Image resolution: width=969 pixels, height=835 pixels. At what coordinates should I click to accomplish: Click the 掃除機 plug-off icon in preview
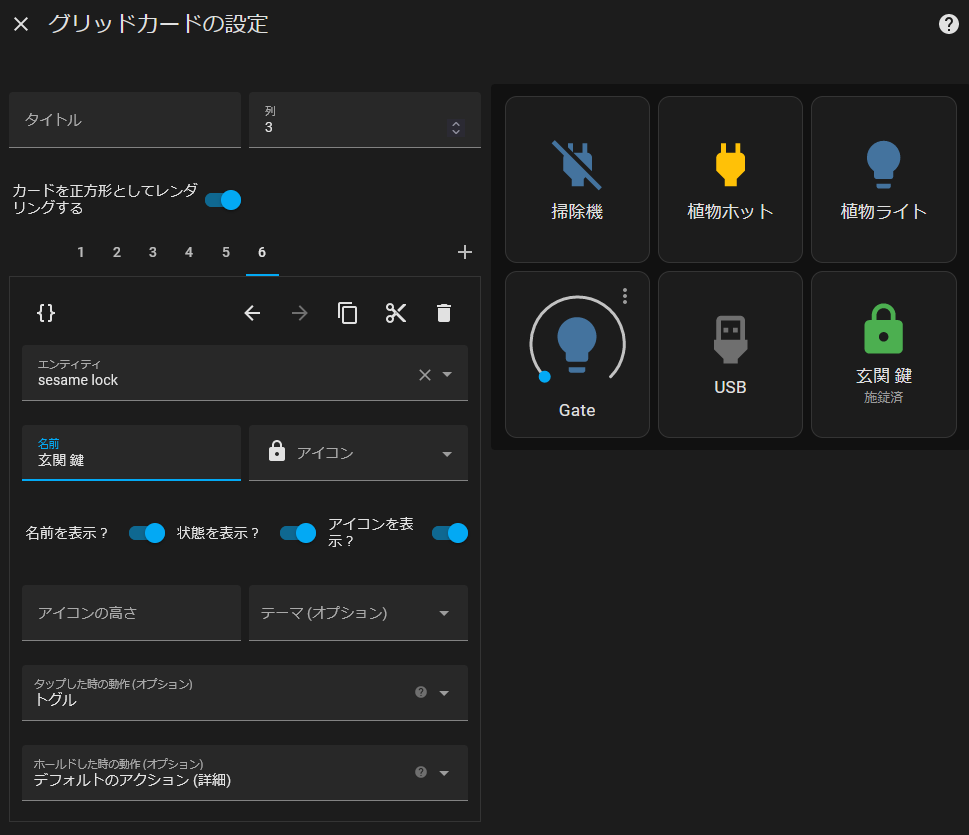pyautogui.click(x=577, y=164)
